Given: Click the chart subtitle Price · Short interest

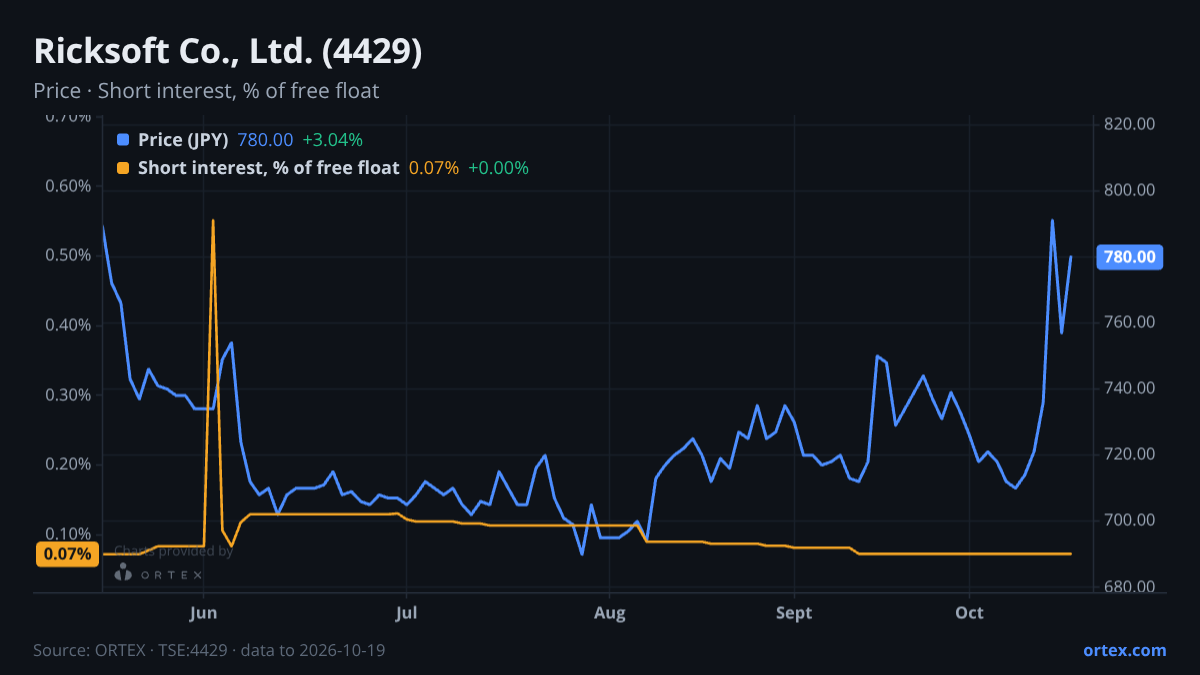Looking at the screenshot, I should 206,91.
